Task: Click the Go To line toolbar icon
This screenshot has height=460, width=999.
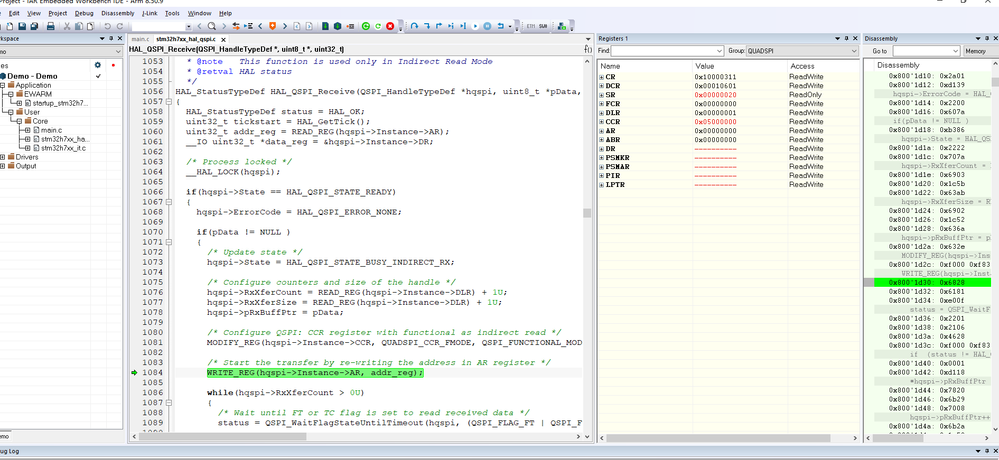Action: pos(248,26)
